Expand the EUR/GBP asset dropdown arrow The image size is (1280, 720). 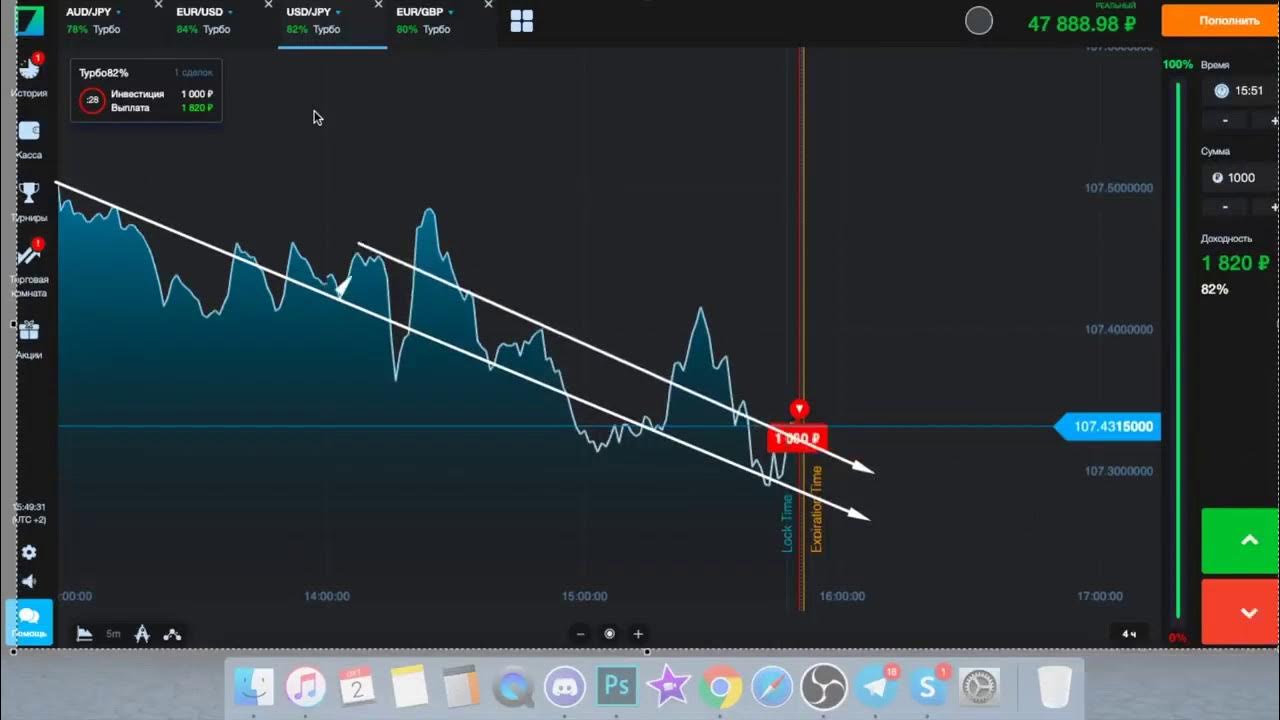[451, 13]
